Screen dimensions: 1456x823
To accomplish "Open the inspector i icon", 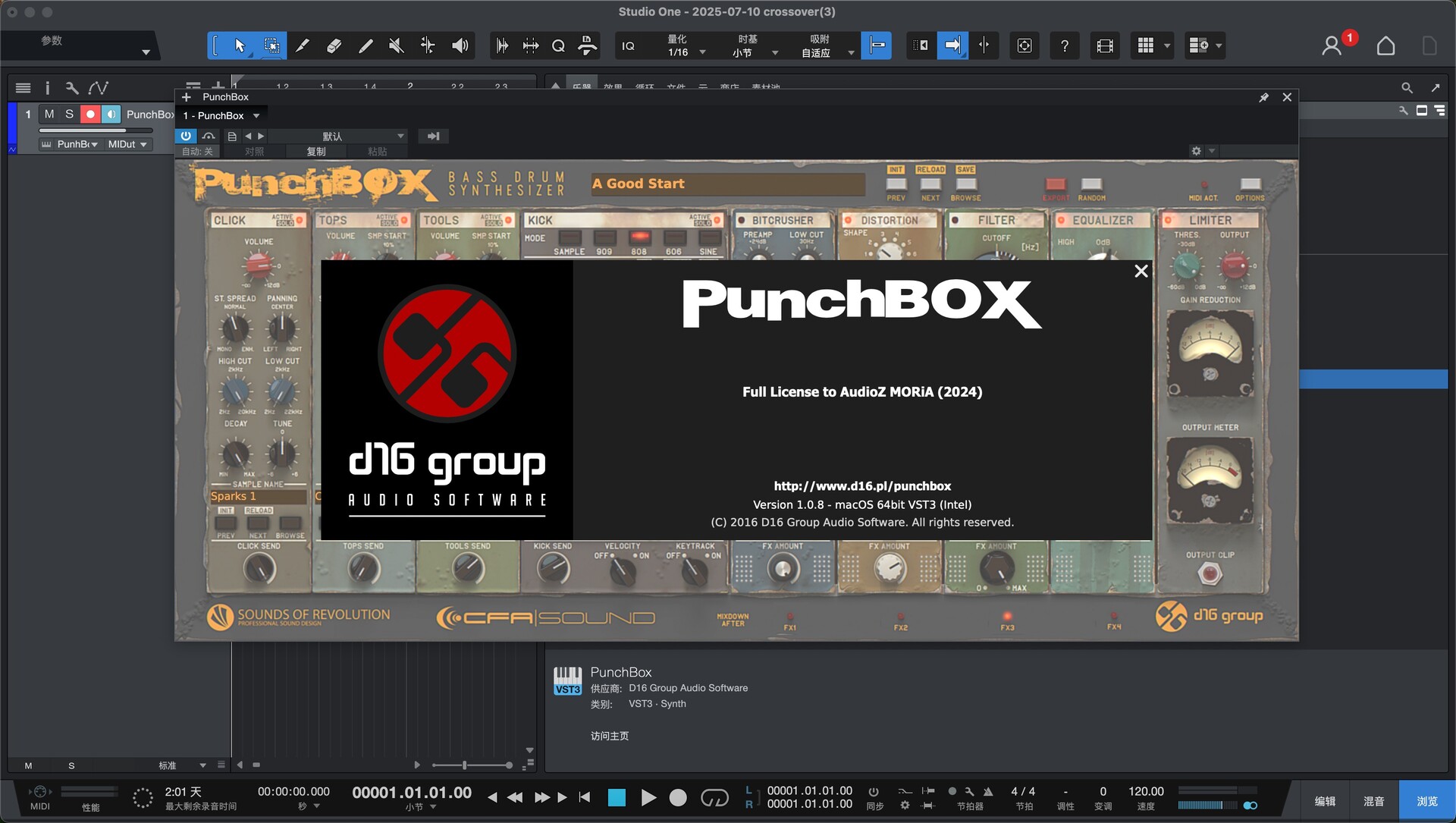I will [47, 88].
